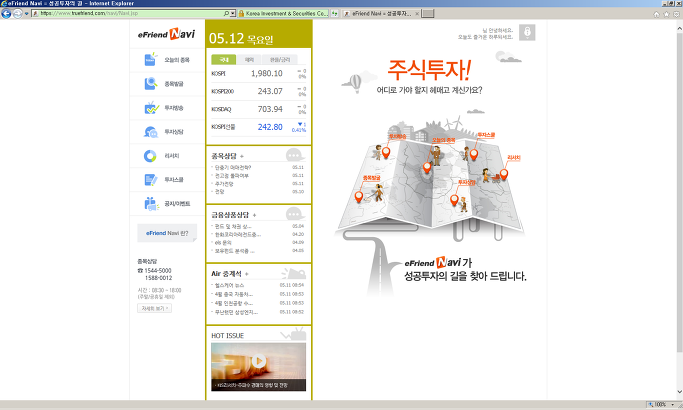
Task: Click the KOSPI200 index row
Action: point(258,91)
